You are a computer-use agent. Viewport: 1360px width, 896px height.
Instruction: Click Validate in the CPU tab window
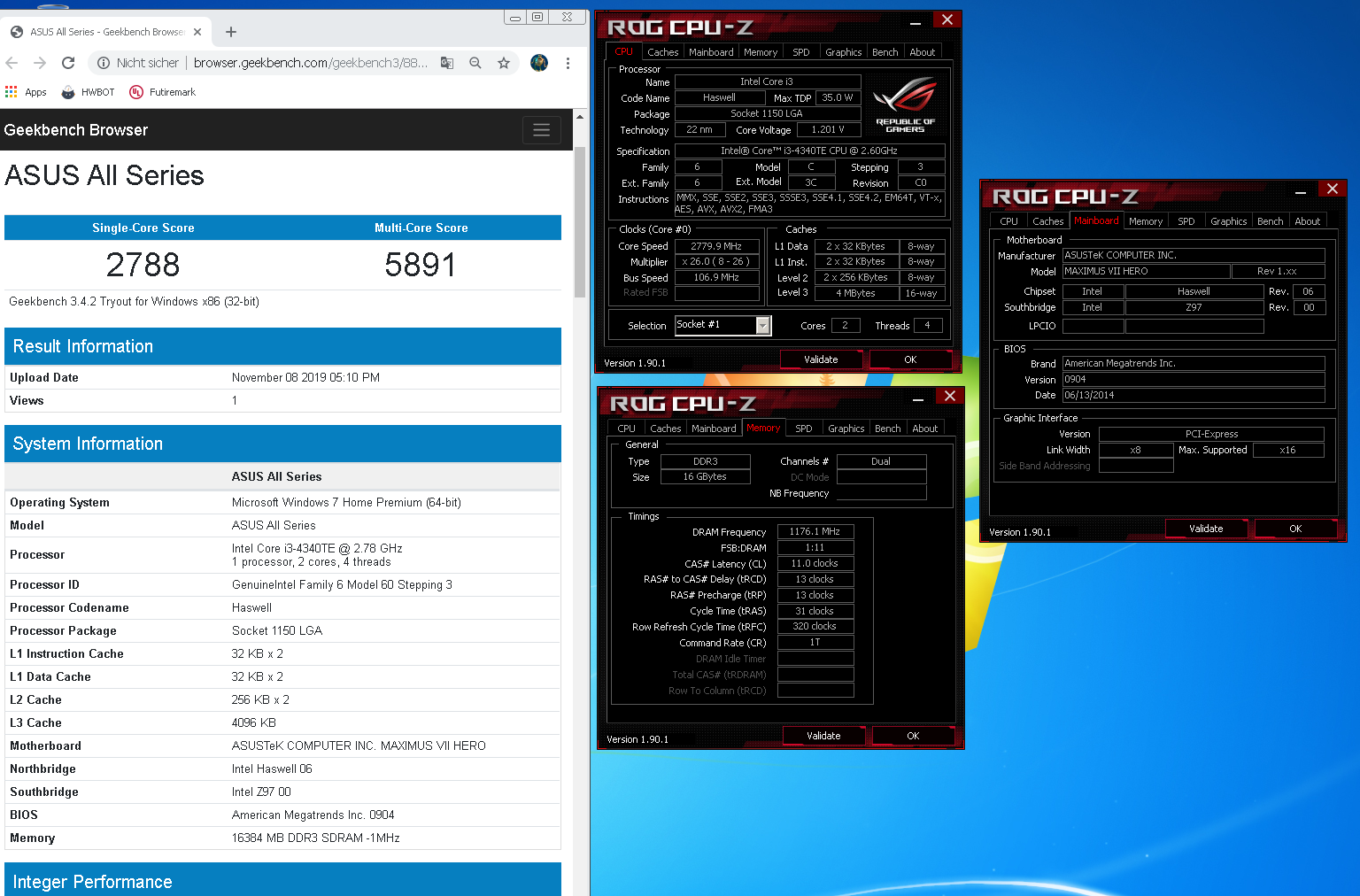(821, 359)
